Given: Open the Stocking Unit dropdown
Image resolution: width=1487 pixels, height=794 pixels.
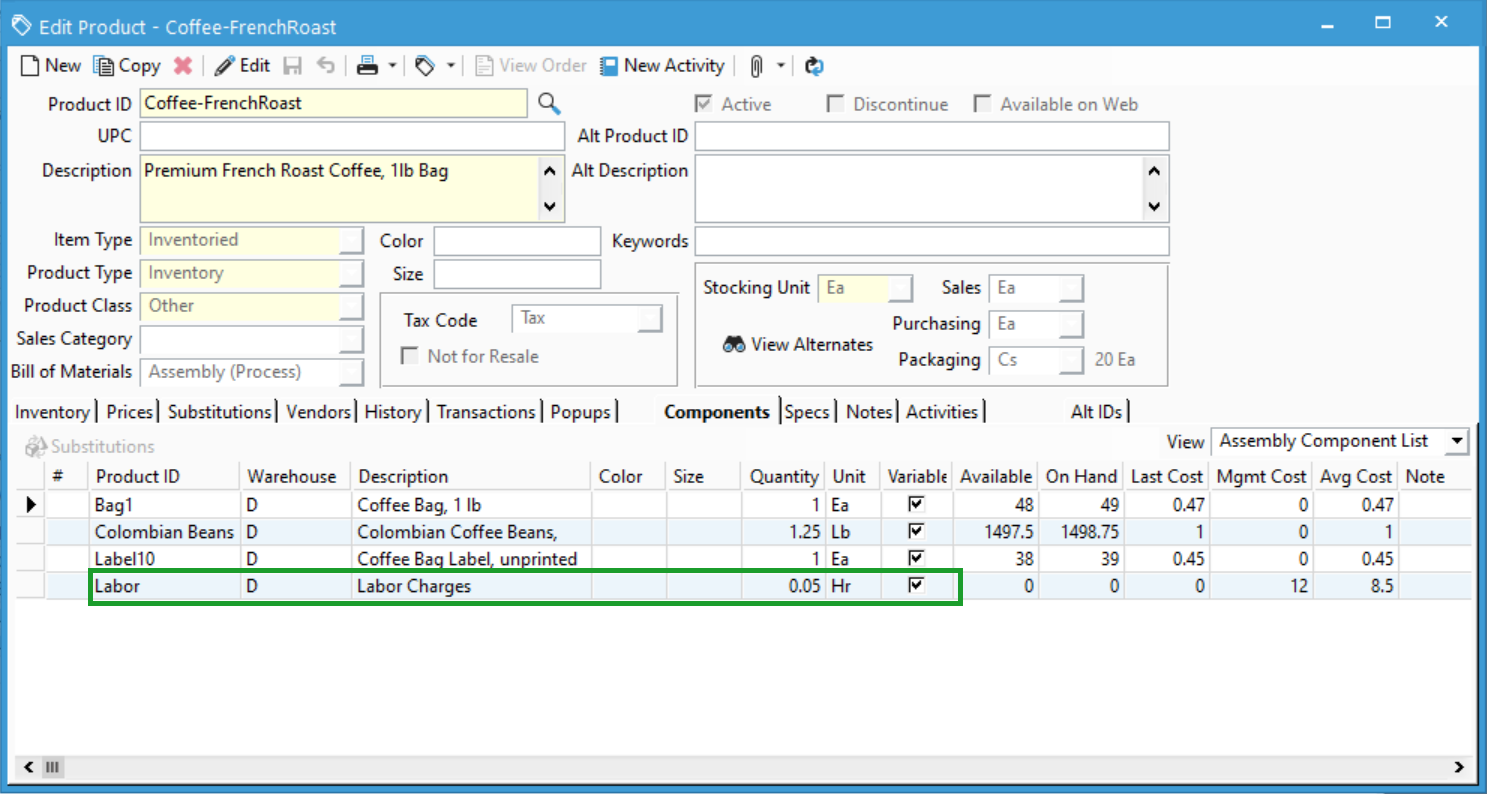Looking at the screenshot, I should tap(901, 288).
